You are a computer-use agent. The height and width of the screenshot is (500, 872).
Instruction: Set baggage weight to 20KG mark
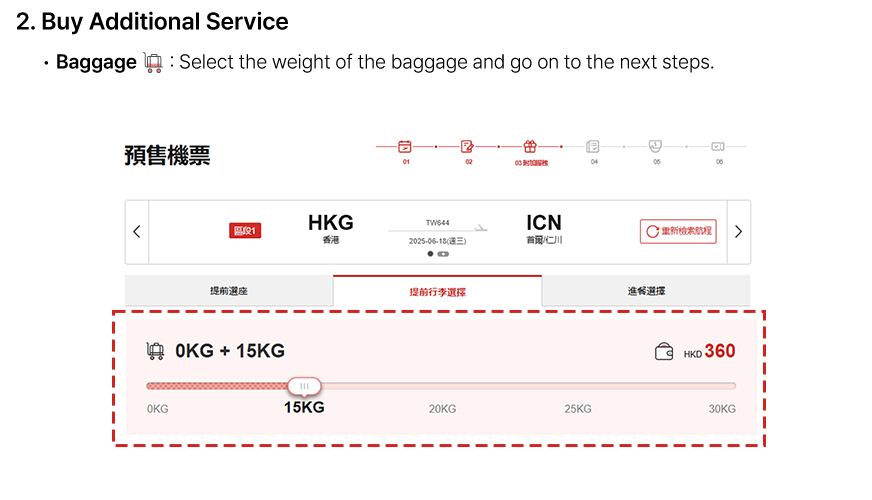442,408
